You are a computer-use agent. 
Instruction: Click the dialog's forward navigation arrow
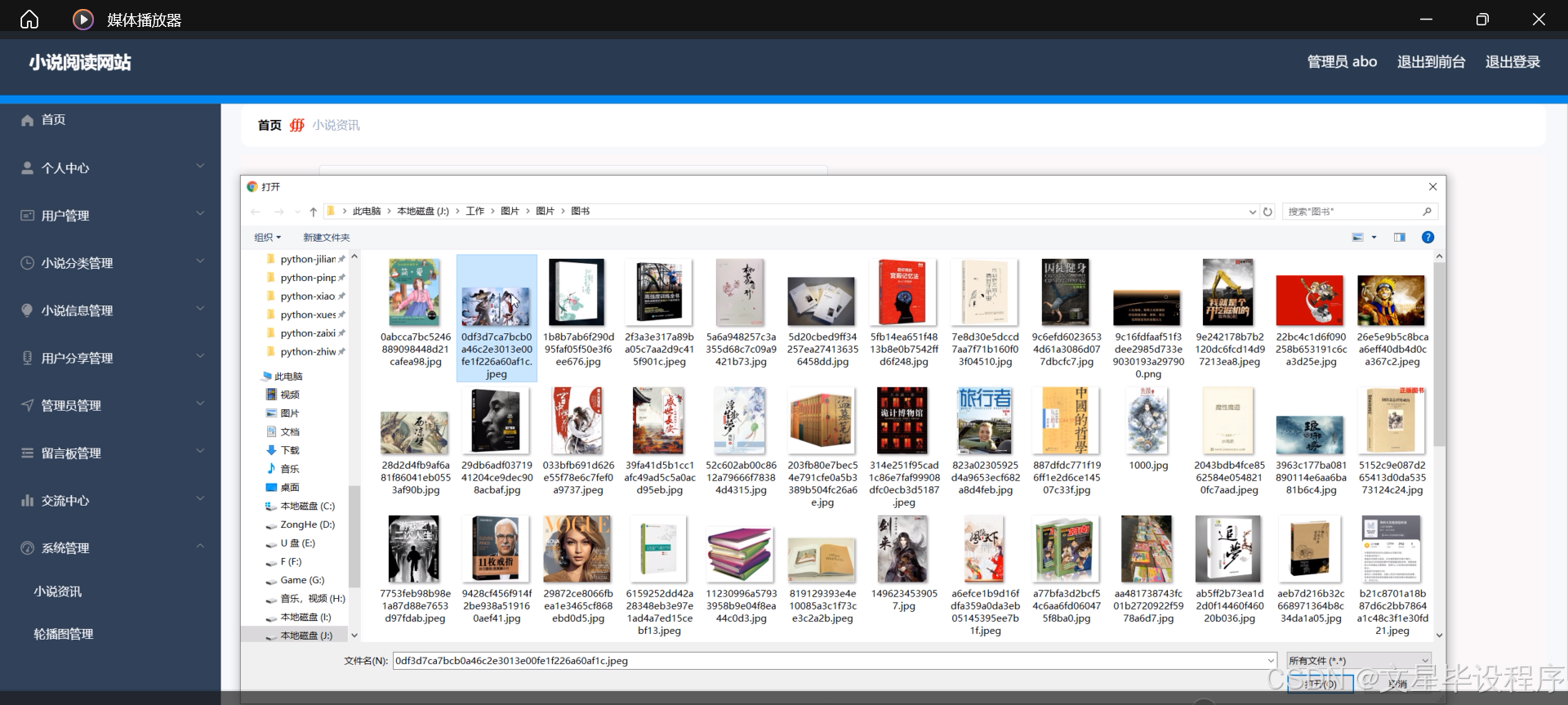tap(279, 212)
